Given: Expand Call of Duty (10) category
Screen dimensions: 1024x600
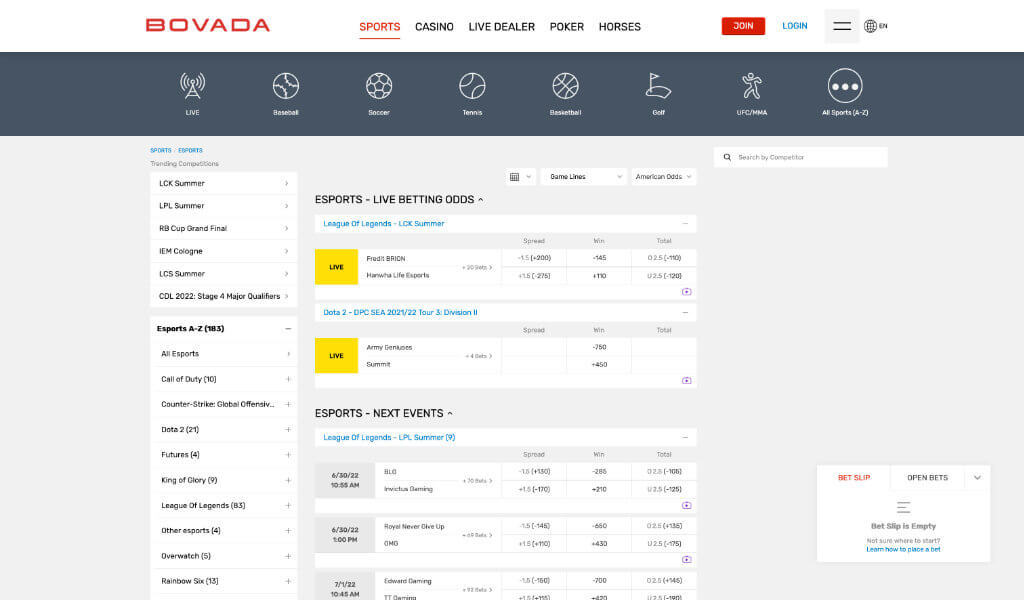Looking at the screenshot, I should (x=288, y=379).
